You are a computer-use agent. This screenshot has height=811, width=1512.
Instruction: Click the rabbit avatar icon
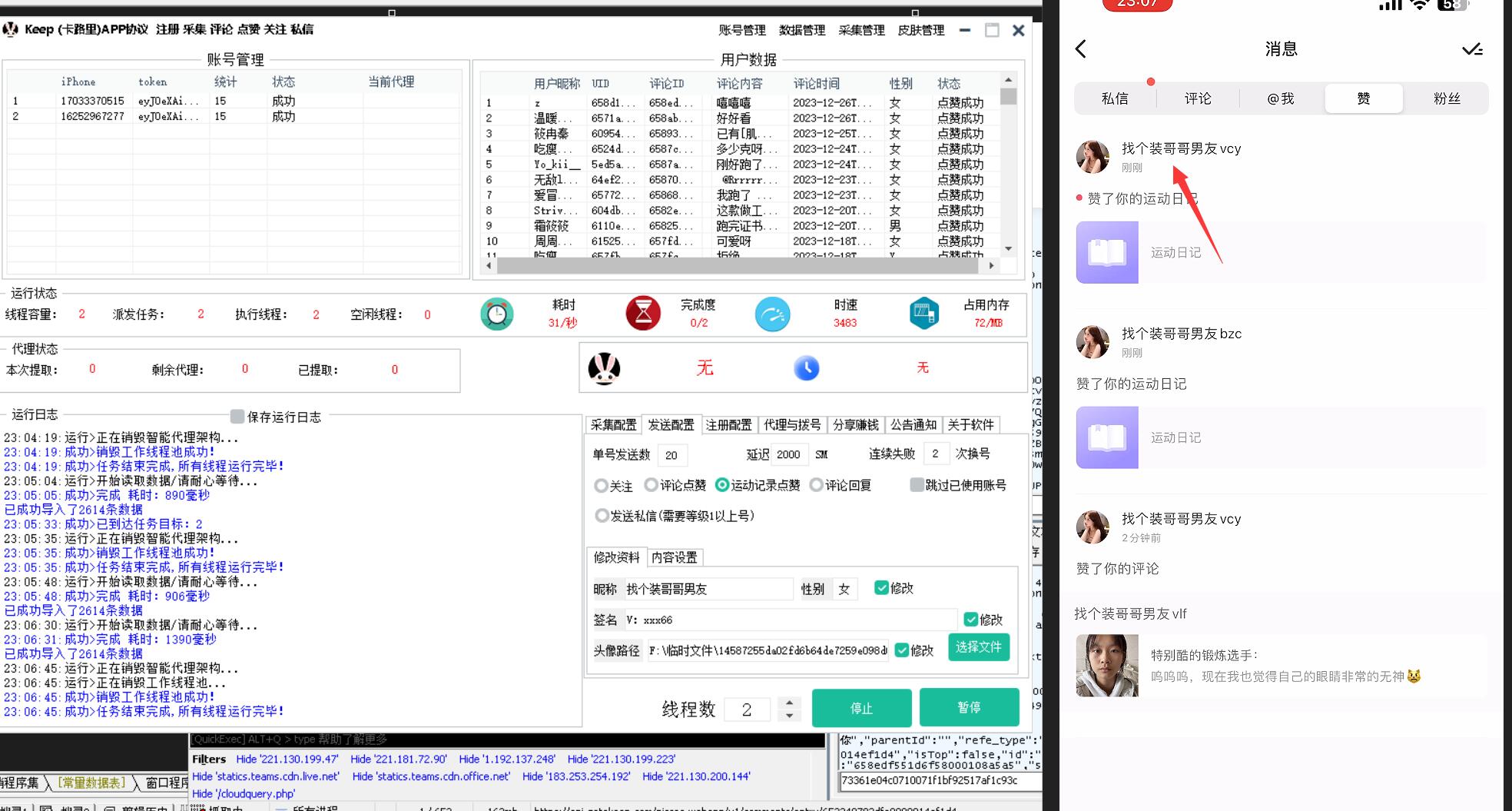[x=604, y=369]
